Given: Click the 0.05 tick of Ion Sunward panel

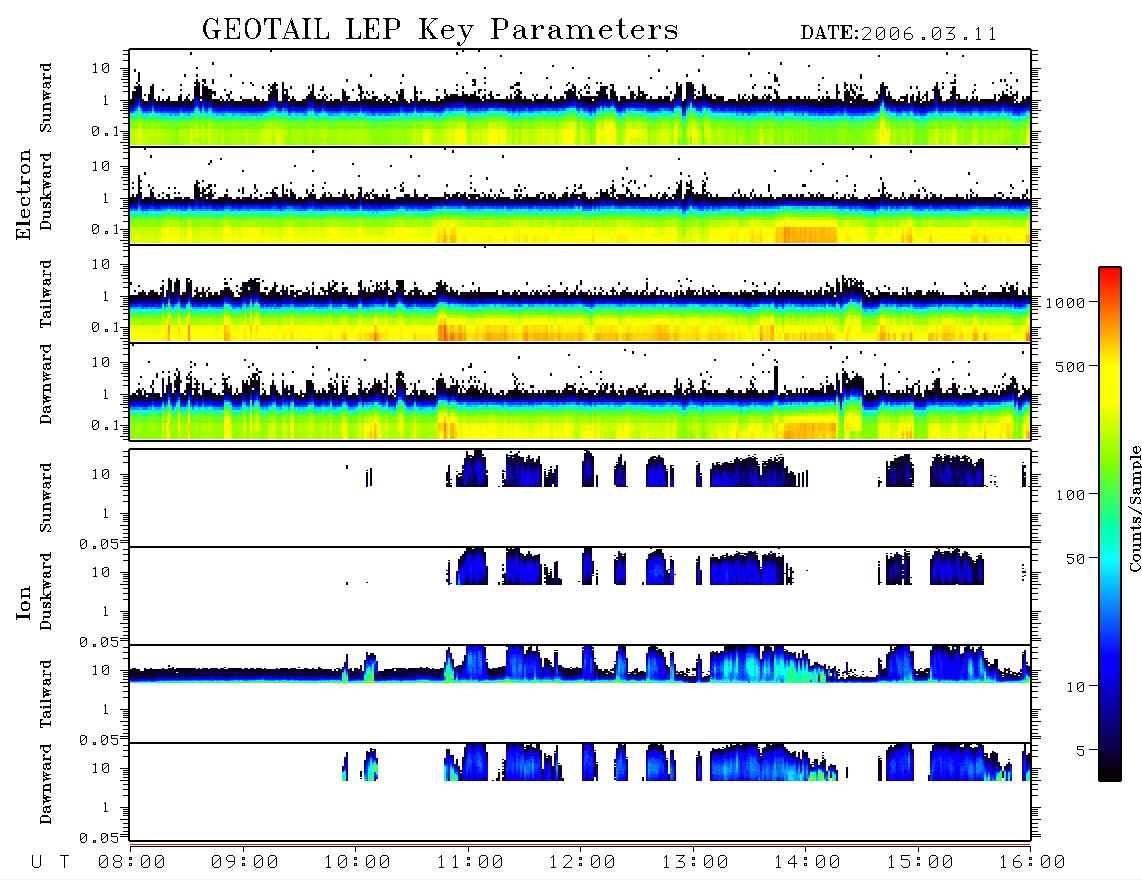Looking at the screenshot, I should [x=99, y=544].
